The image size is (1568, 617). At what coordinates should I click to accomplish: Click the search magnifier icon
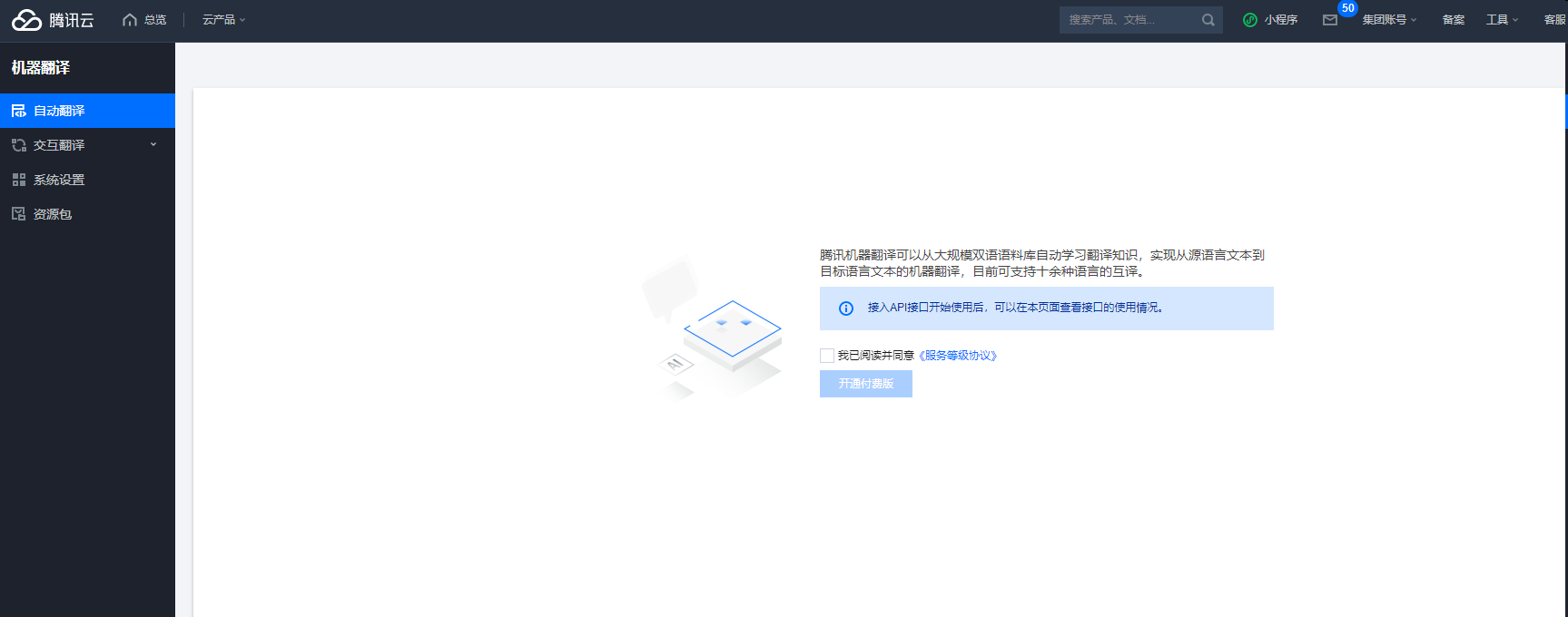pyautogui.click(x=1208, y=20)
